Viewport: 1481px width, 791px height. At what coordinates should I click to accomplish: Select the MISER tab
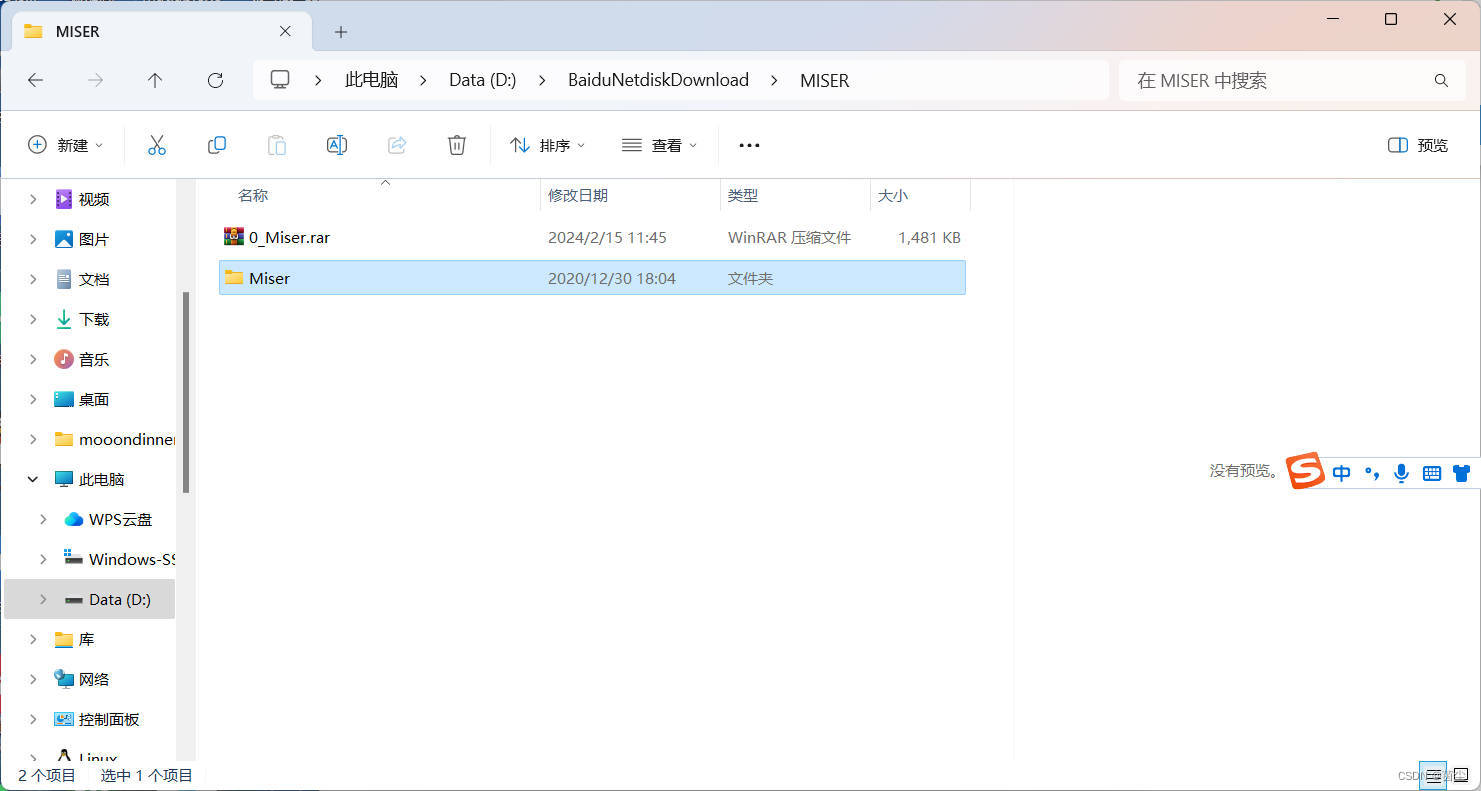pos(150,31)
